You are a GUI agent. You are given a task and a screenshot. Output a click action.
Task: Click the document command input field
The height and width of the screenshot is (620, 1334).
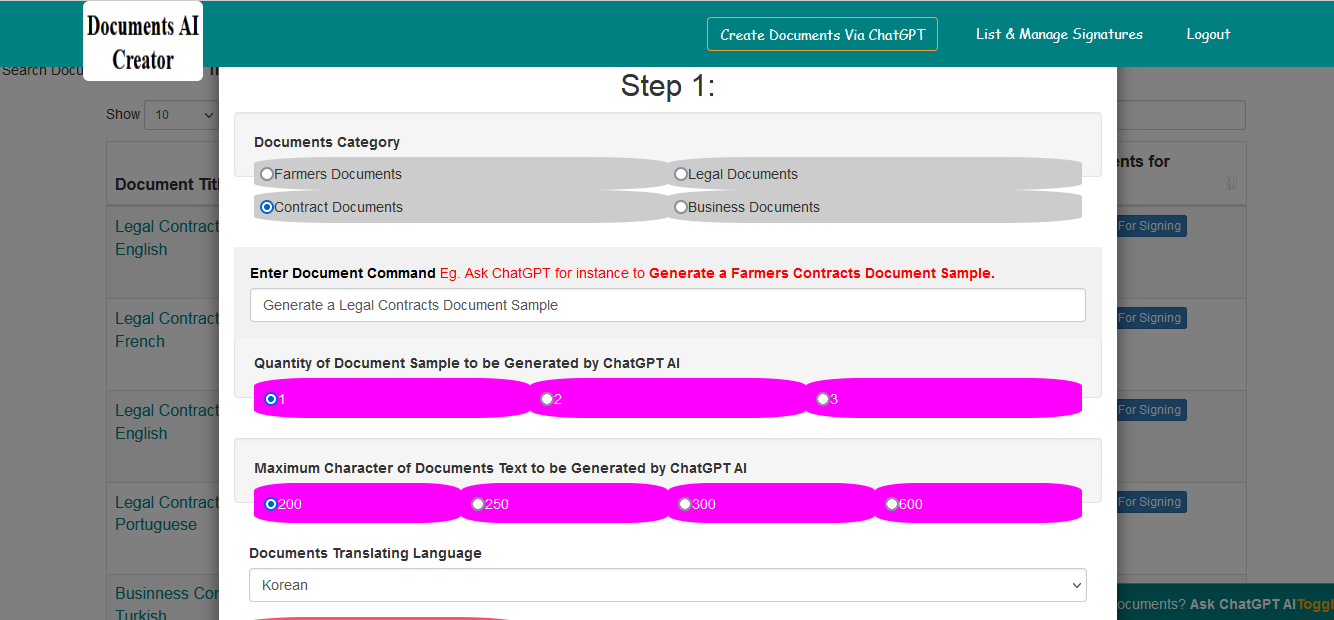click(x=667, y=305)
